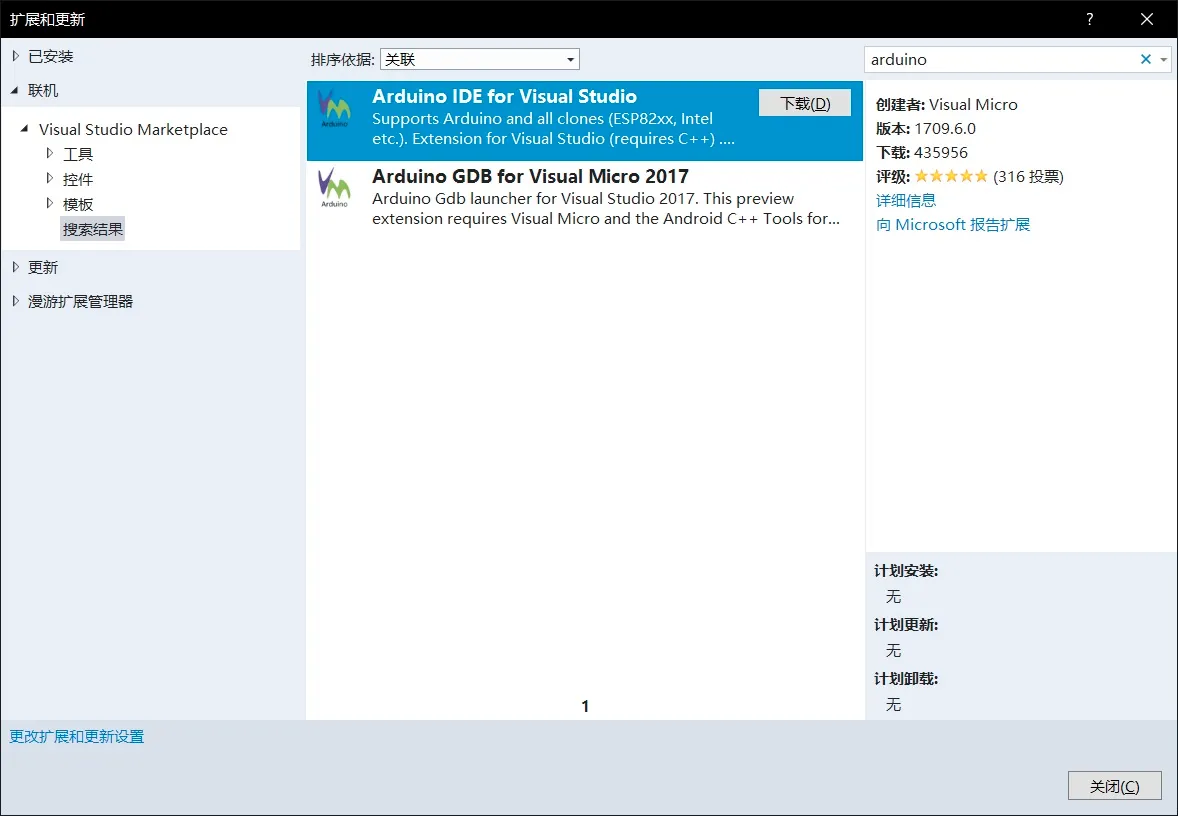Expand the 工具 tree node
The height and width of the screenshot is (816, 1178).
(x=51, y=153)
